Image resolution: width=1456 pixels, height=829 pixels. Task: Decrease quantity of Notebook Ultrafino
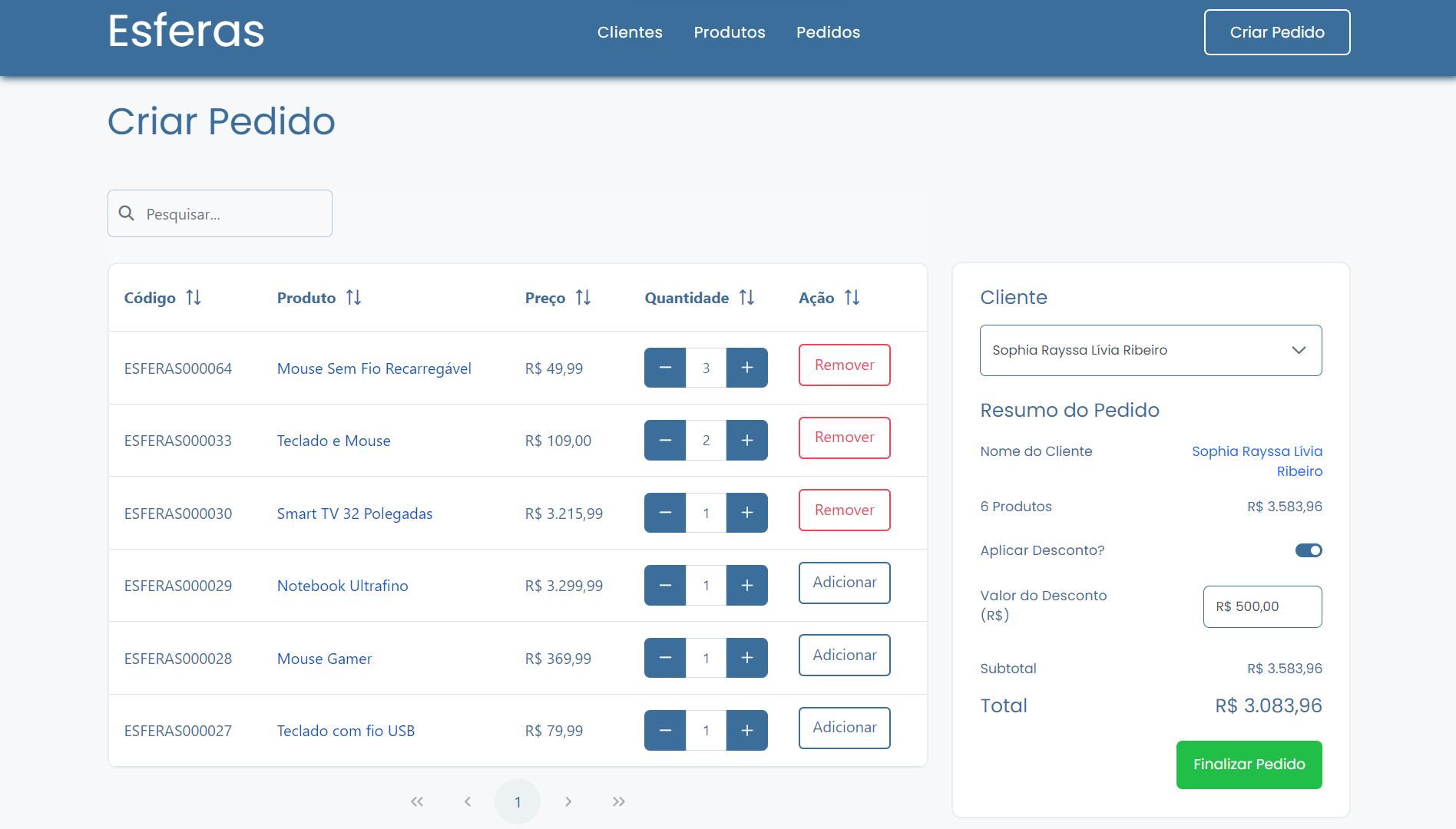[665, 585]
